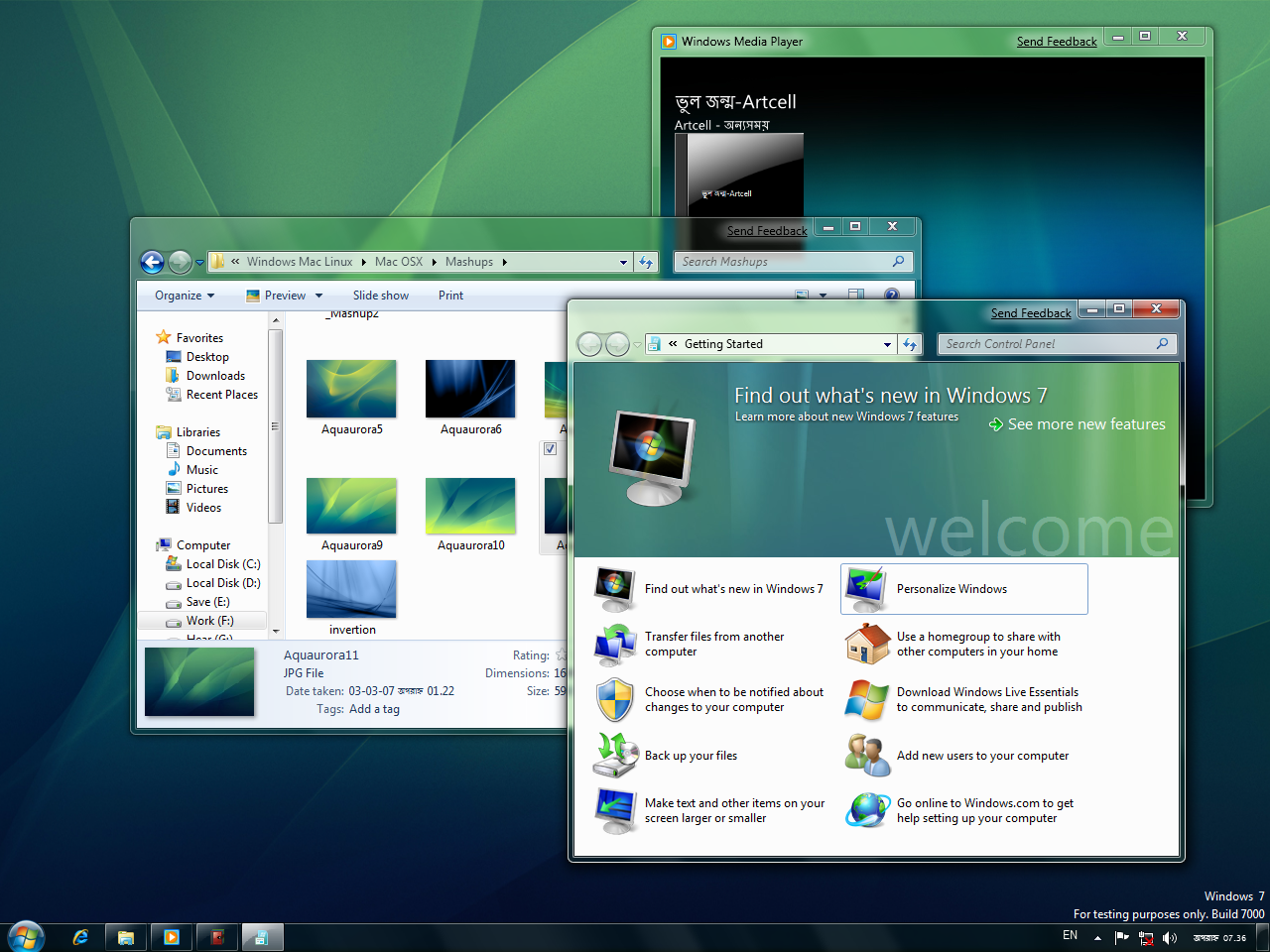The image size is (1270, 952).
Task: Click Preview button in Explorer toolbar
Action: 277,296
